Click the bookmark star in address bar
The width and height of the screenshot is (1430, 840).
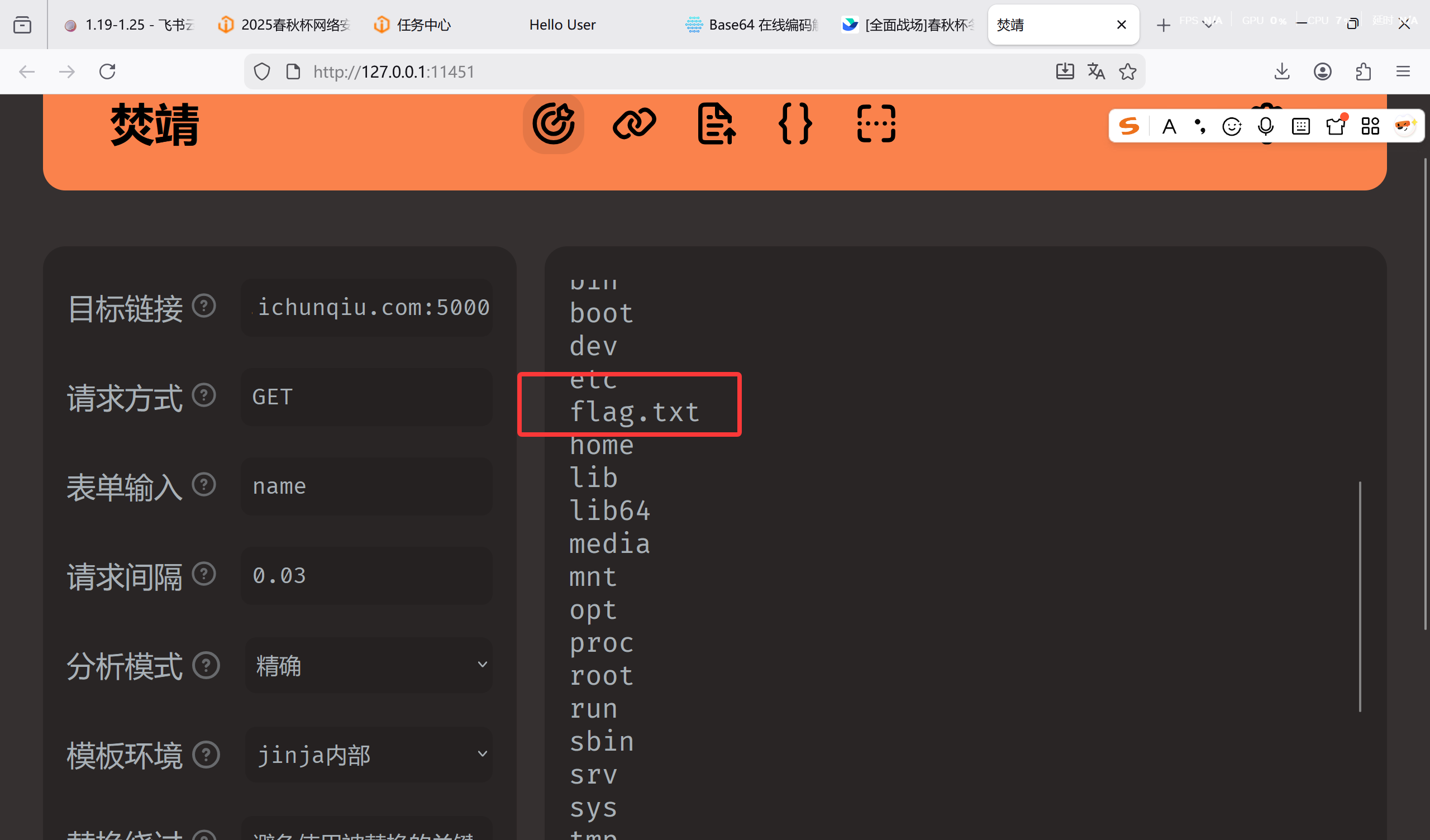(1128, 71)
